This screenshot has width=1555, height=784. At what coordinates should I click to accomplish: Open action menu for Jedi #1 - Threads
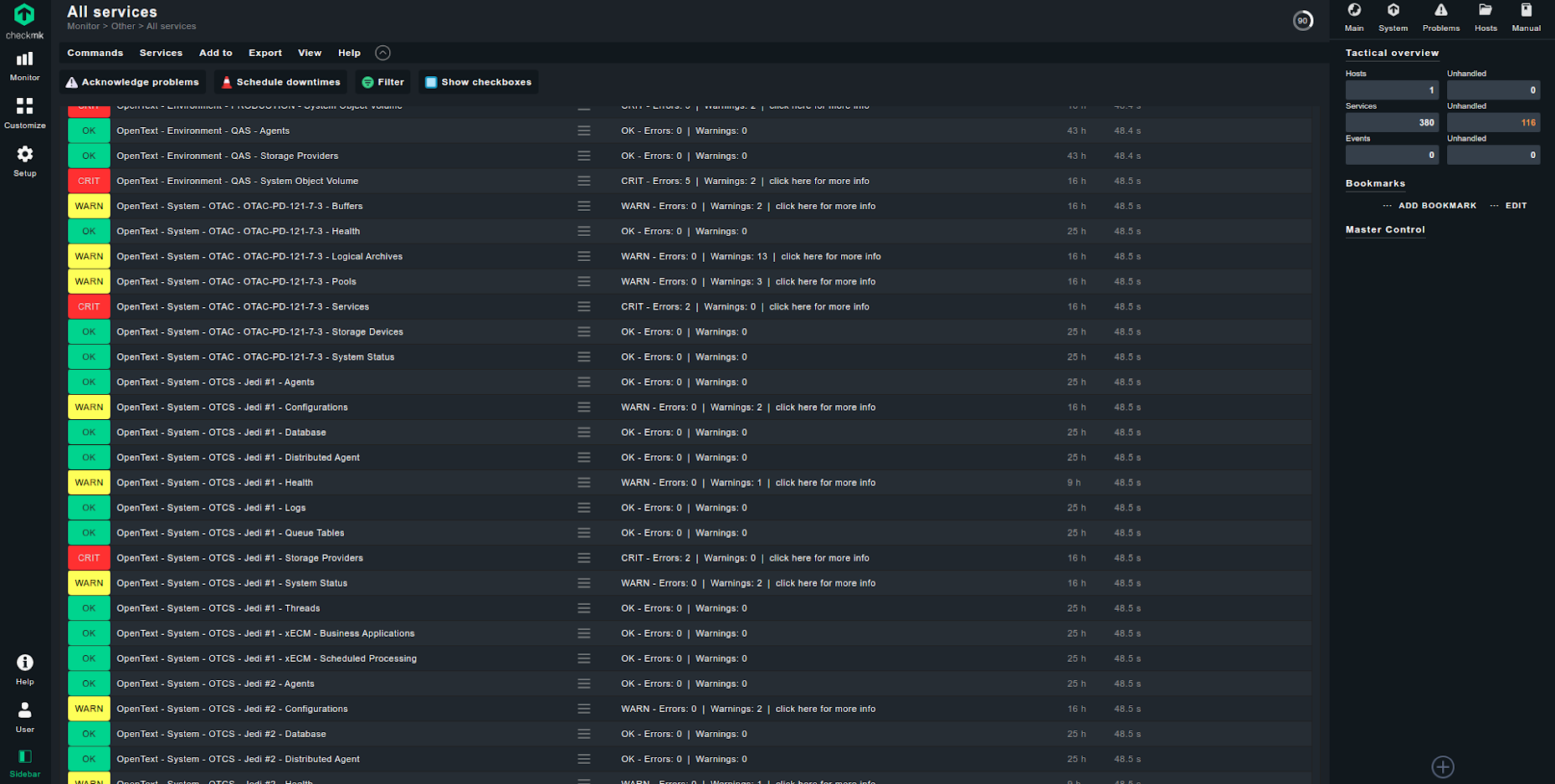pos(584,608)
